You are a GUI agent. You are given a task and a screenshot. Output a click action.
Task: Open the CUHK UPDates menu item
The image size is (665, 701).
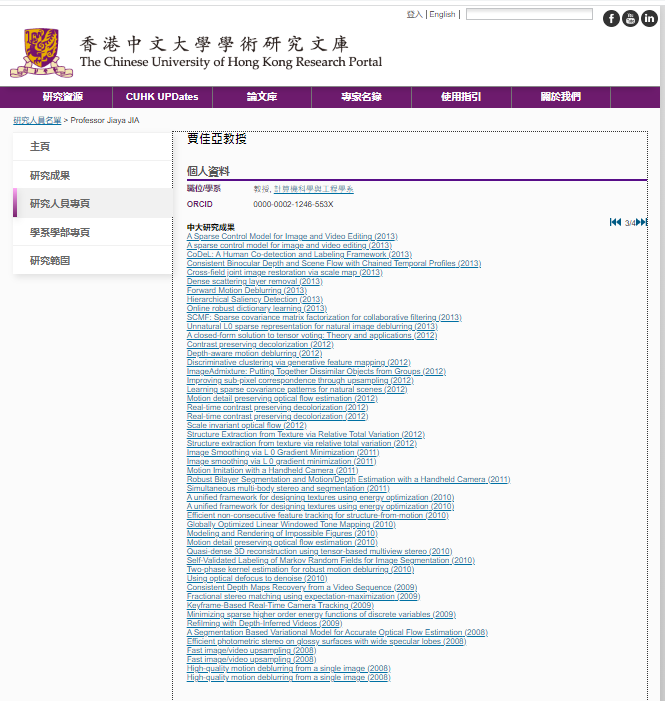162,97
